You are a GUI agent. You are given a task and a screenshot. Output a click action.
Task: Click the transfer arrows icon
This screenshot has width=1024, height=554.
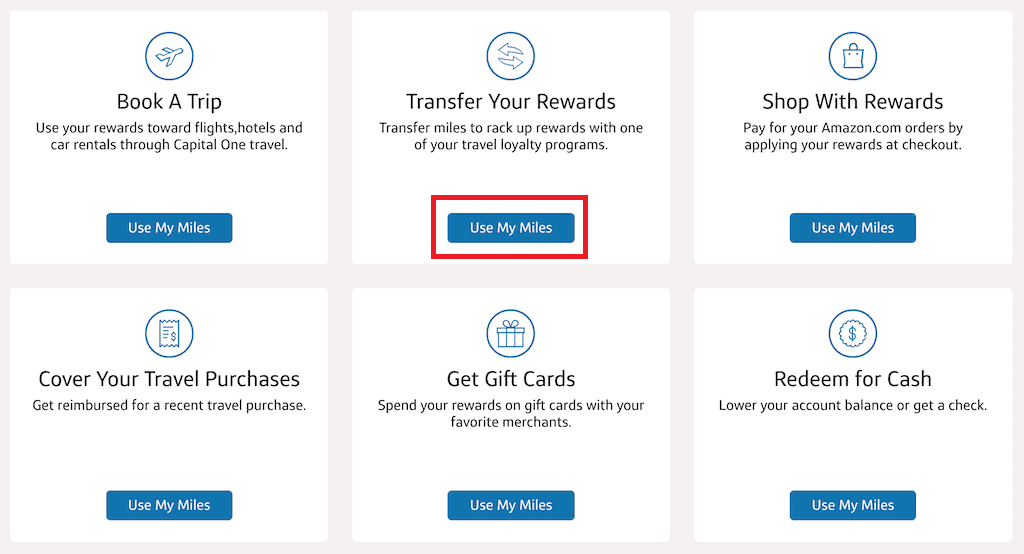511,56
